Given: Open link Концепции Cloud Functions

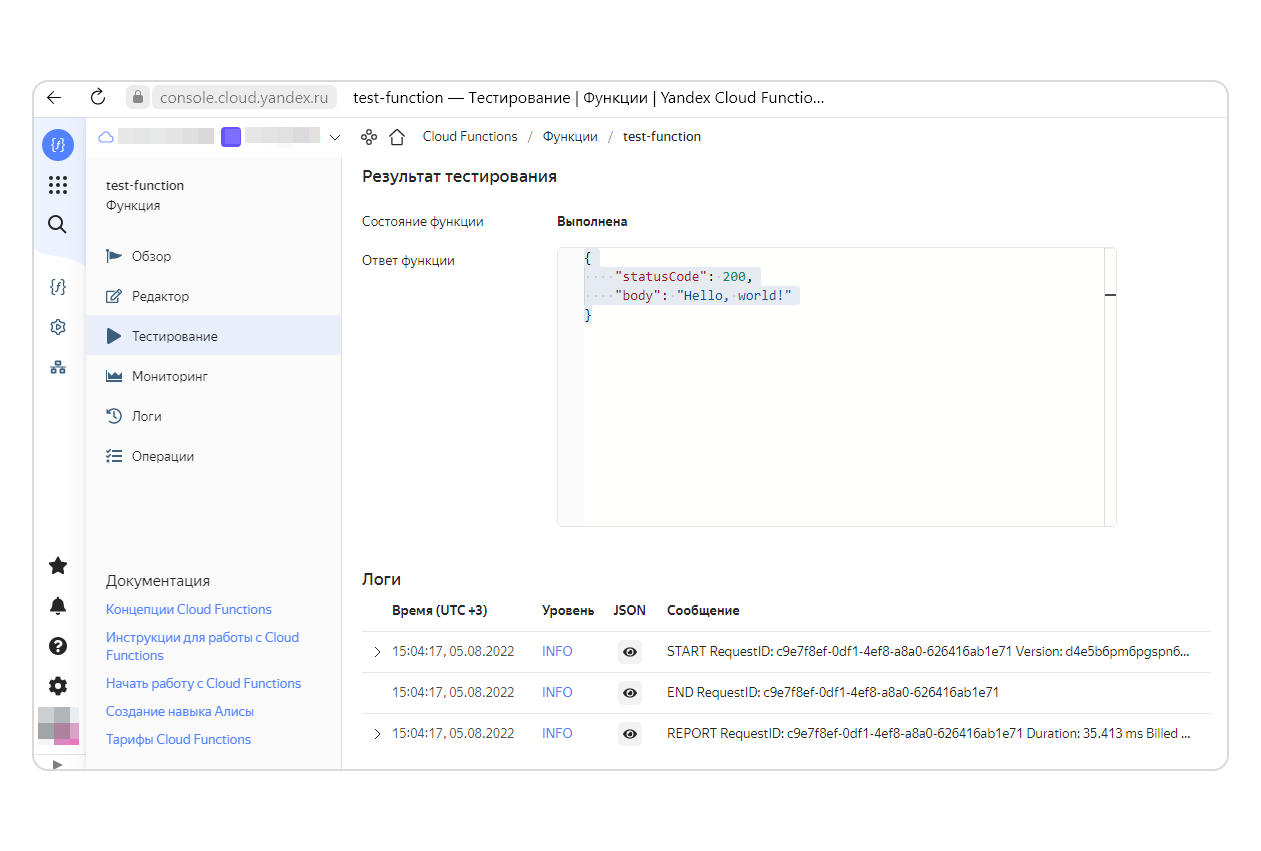Looking at the screenshot, I should coord(189,609).
